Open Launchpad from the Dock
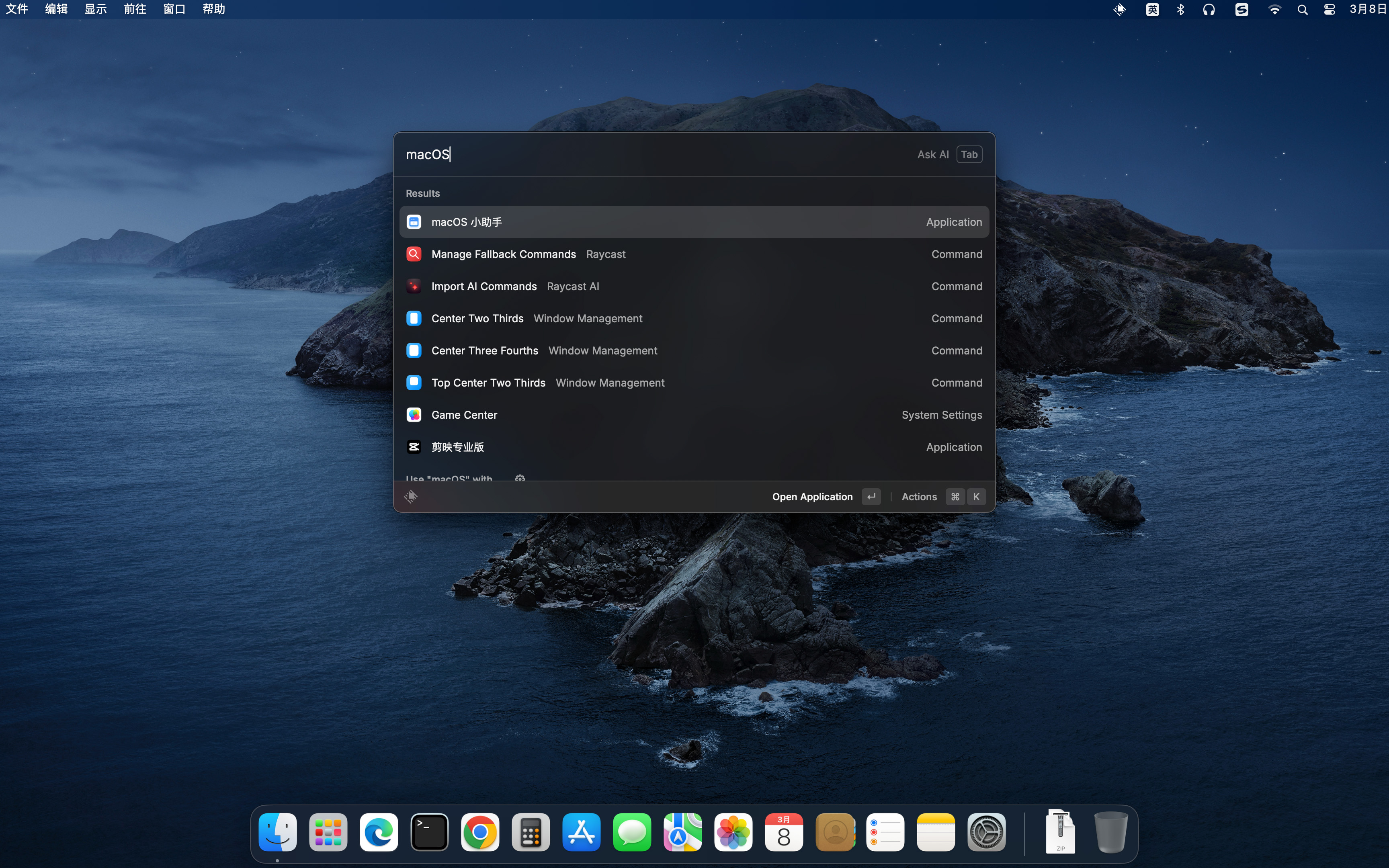This screenshot has height=868, width=1389. pyautogui.click(x=328, y=832)
